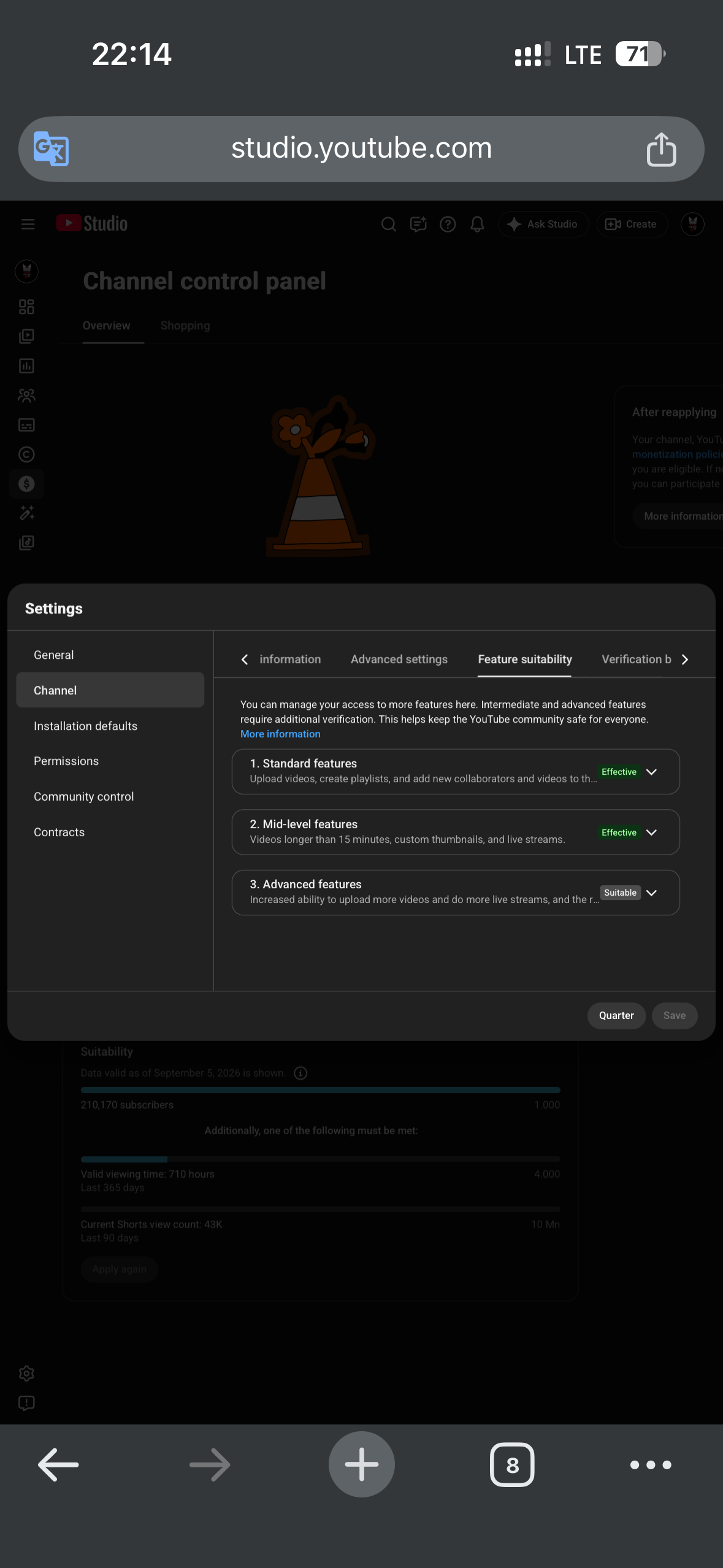Open the hamburger menu in Studio header
Image resolution: width=723 pixels, height=1568 pixels.
pos(28,224)
